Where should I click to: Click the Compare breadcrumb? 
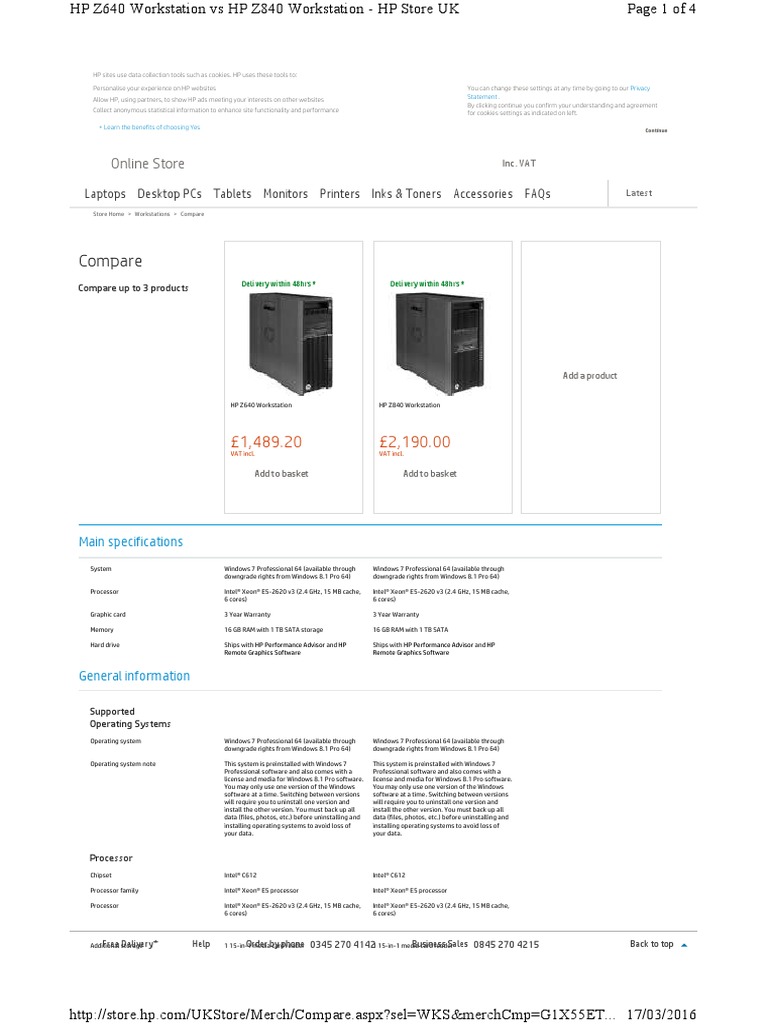[x=192, y=214]
